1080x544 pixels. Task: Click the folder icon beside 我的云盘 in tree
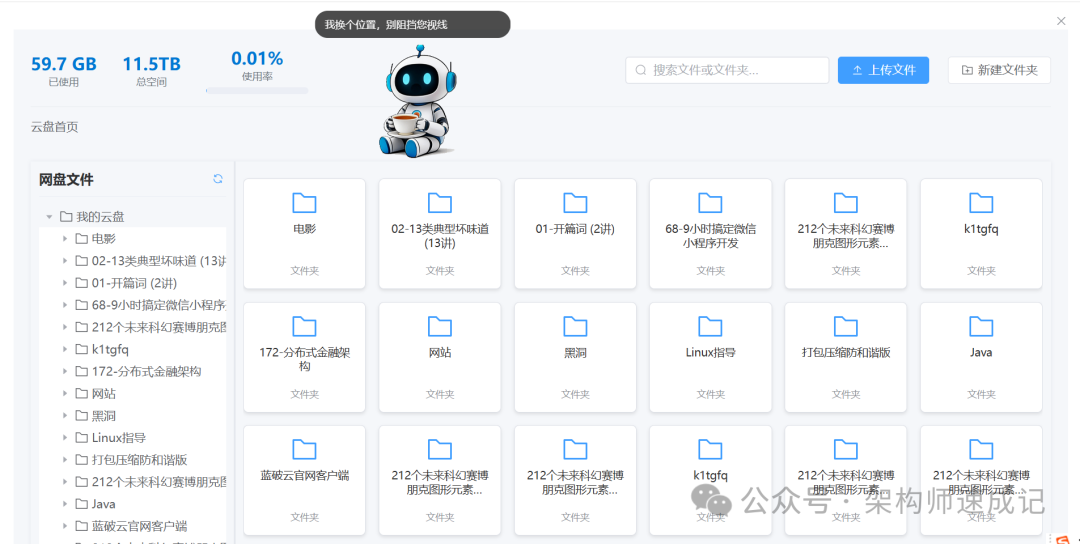[66, 217]
